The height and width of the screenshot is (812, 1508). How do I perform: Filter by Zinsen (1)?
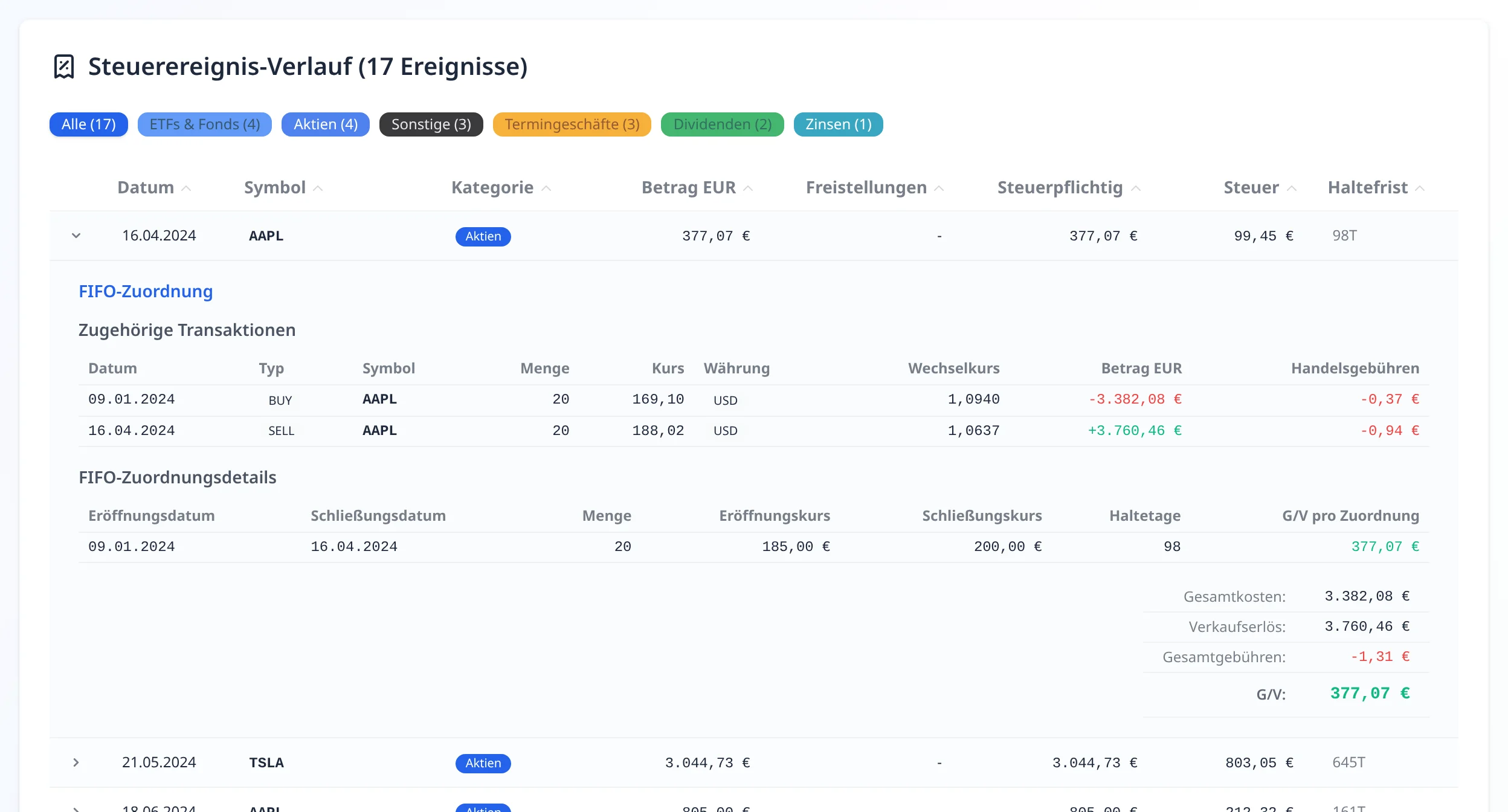click(839, 124)
